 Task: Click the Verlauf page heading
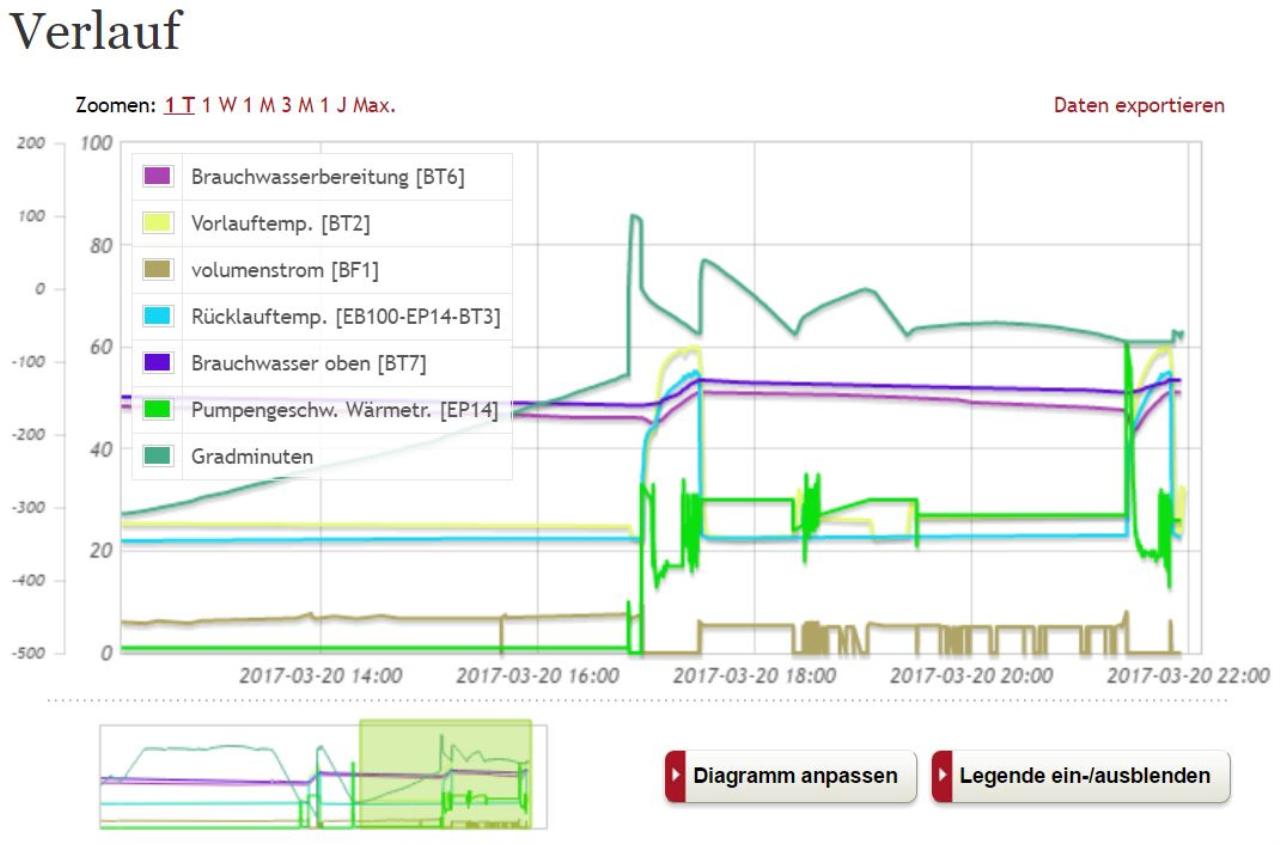coord(95,31)
